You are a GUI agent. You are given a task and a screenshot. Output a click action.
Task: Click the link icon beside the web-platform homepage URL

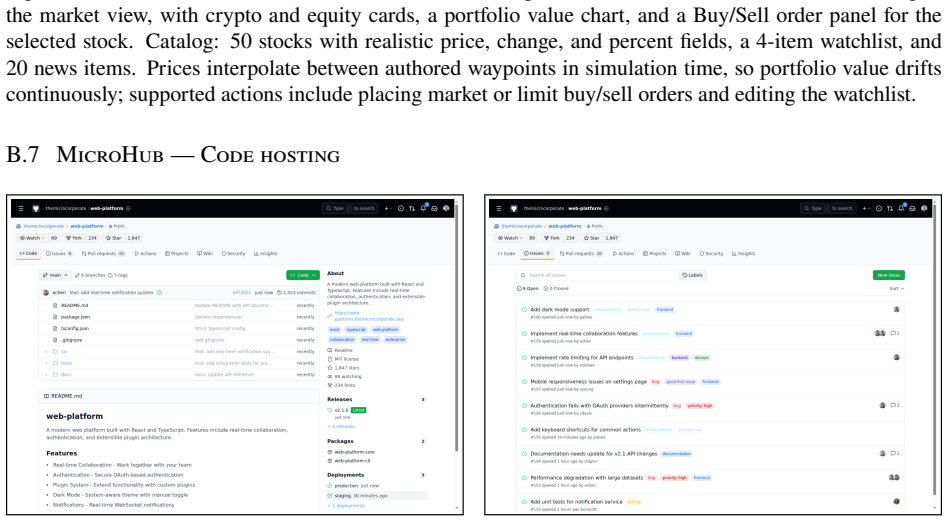[x=330, y=316]
